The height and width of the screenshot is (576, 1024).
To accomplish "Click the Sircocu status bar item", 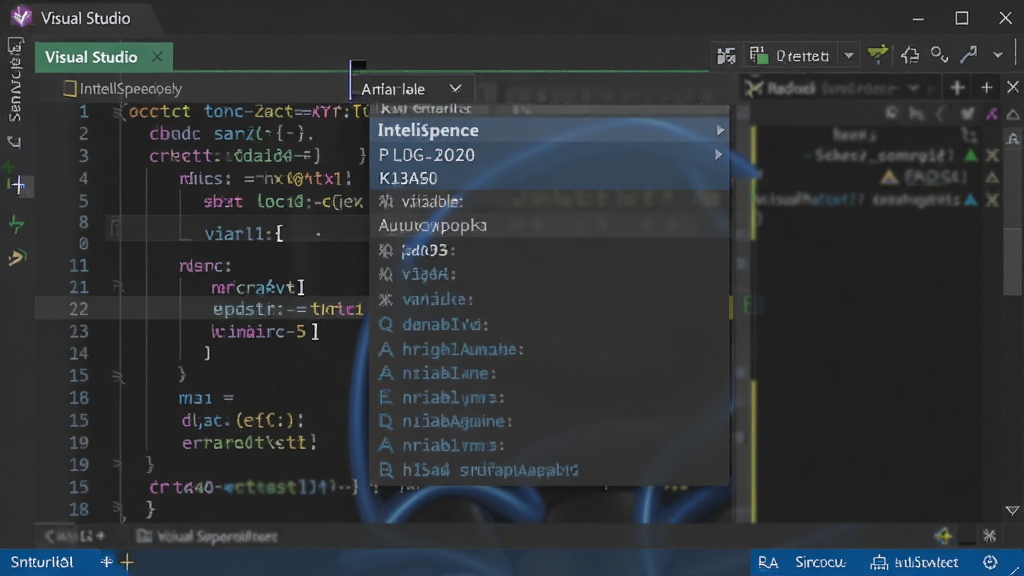I will [820, 562].
